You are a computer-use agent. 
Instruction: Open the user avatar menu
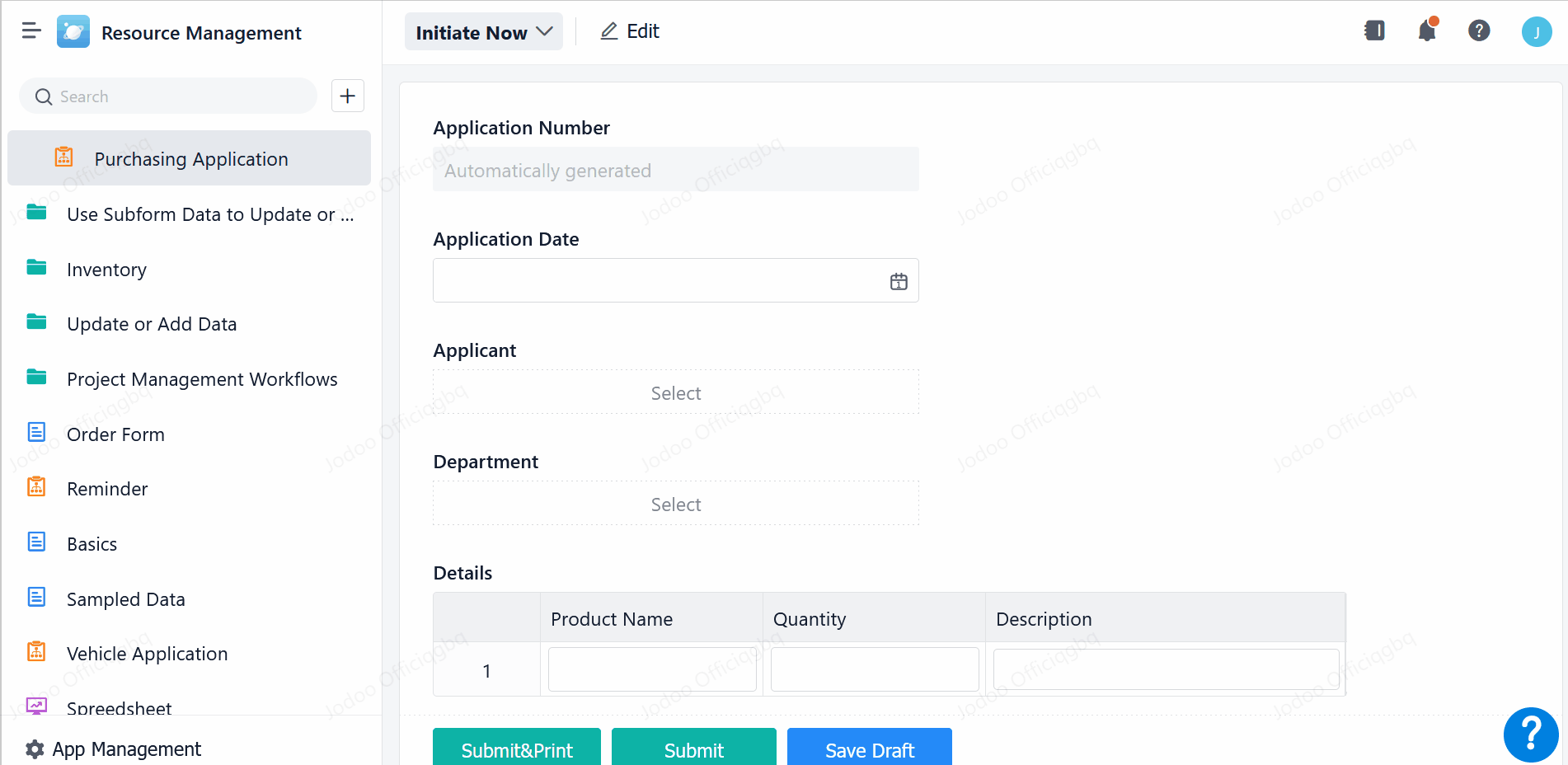(x=1536, y=32)
